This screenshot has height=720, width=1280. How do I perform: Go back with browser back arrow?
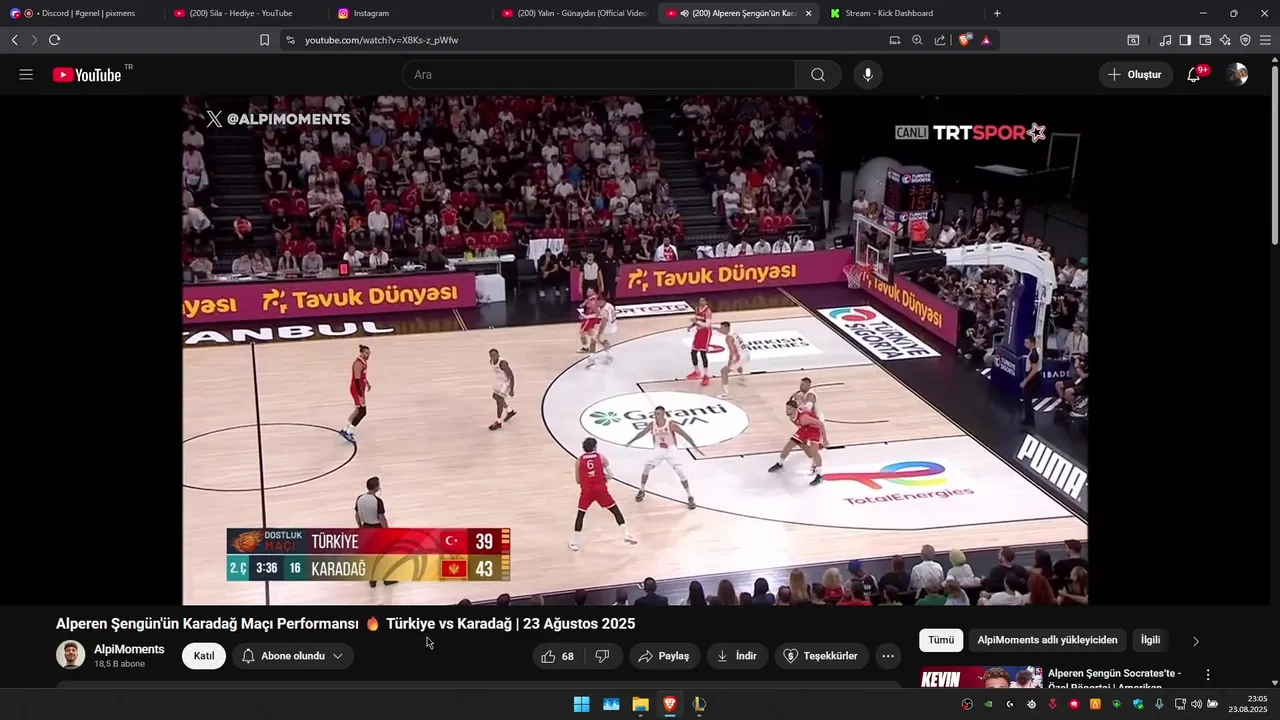(x=14, y=40)
